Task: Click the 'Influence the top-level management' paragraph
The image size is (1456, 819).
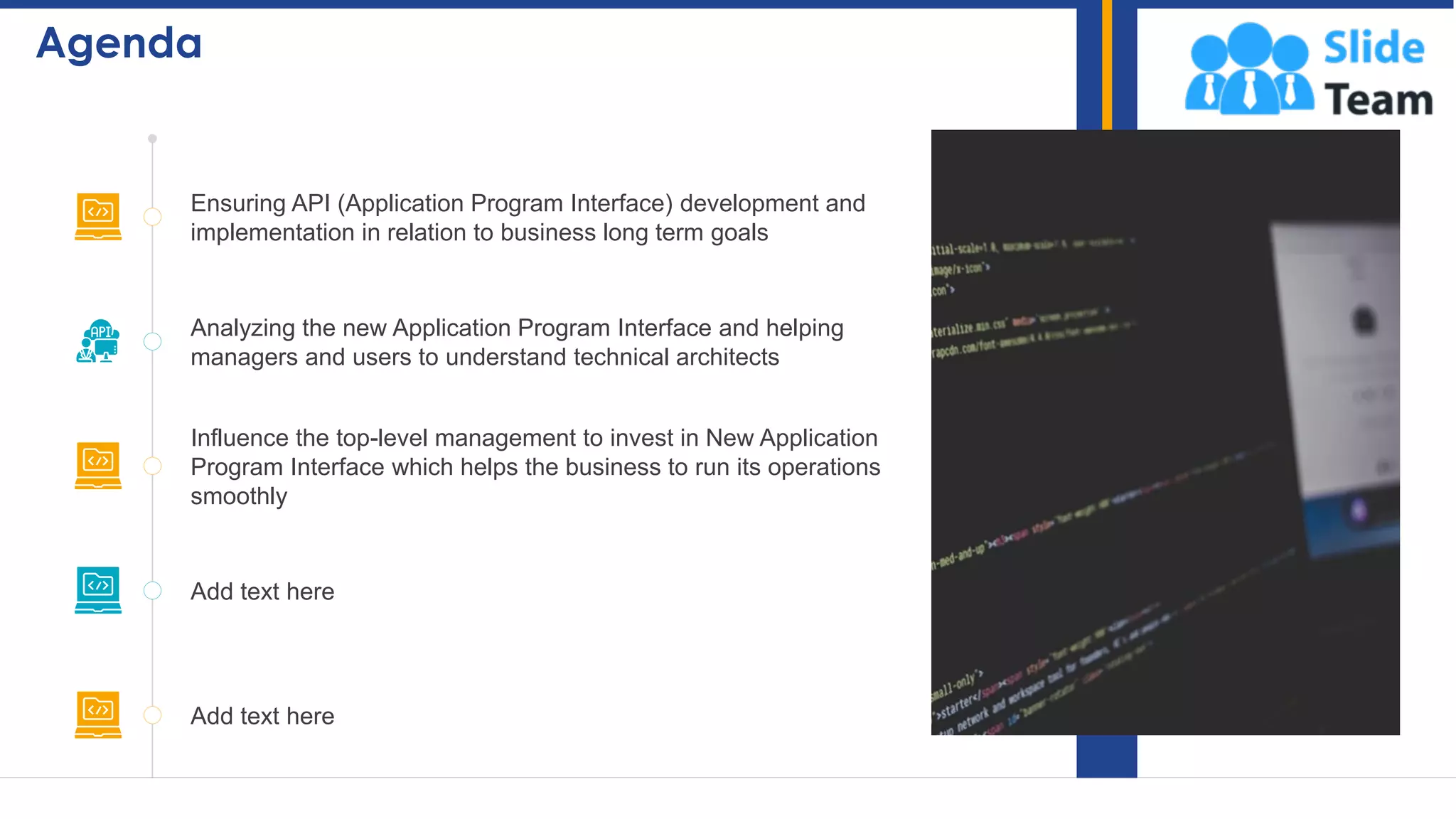Action: pyautogui.click(x=535, y=466)
